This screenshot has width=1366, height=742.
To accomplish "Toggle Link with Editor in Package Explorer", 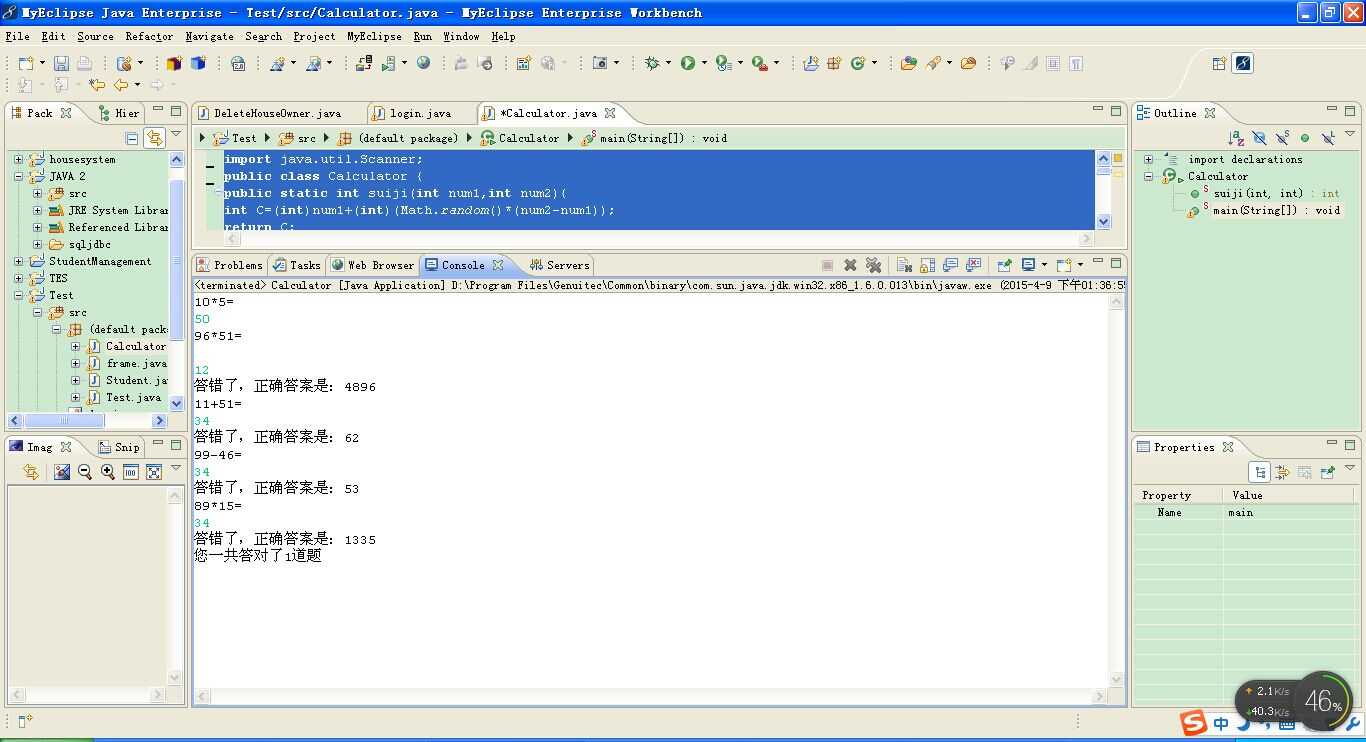I will click(x=154, y=138).
